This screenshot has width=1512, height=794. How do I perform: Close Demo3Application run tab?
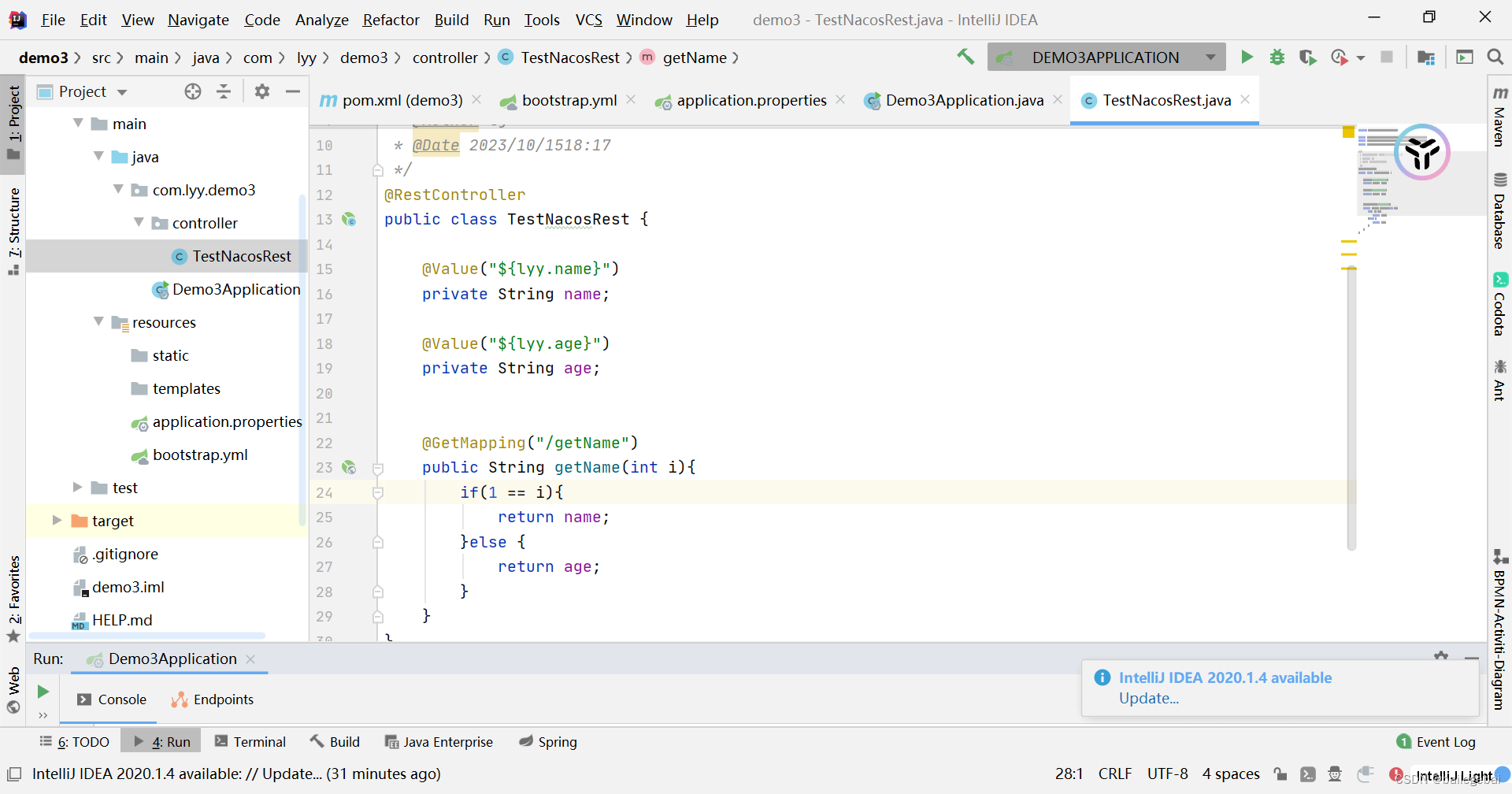tap(250, 659)
